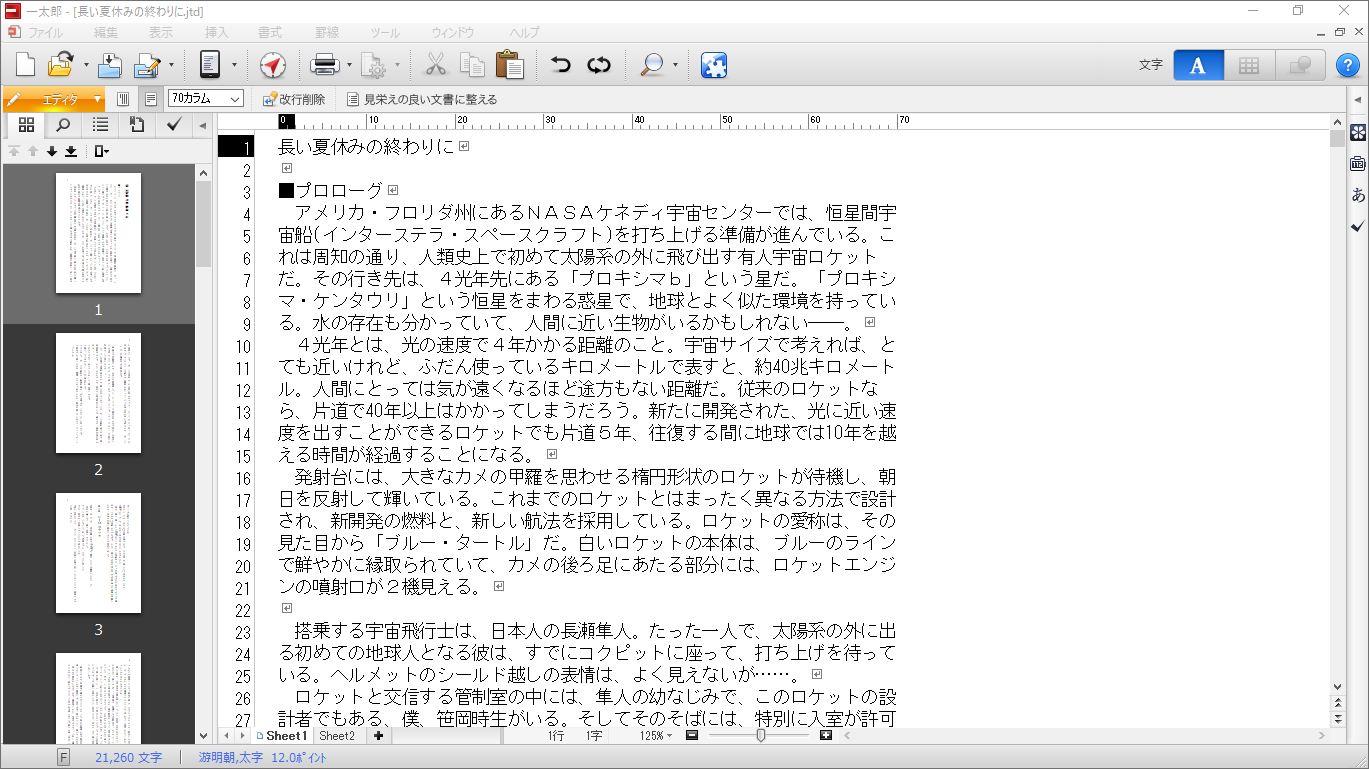This screenshot has height=769, width=1369.
Task: Click the zoom out minus button
Action: click(x=691, y=735)
